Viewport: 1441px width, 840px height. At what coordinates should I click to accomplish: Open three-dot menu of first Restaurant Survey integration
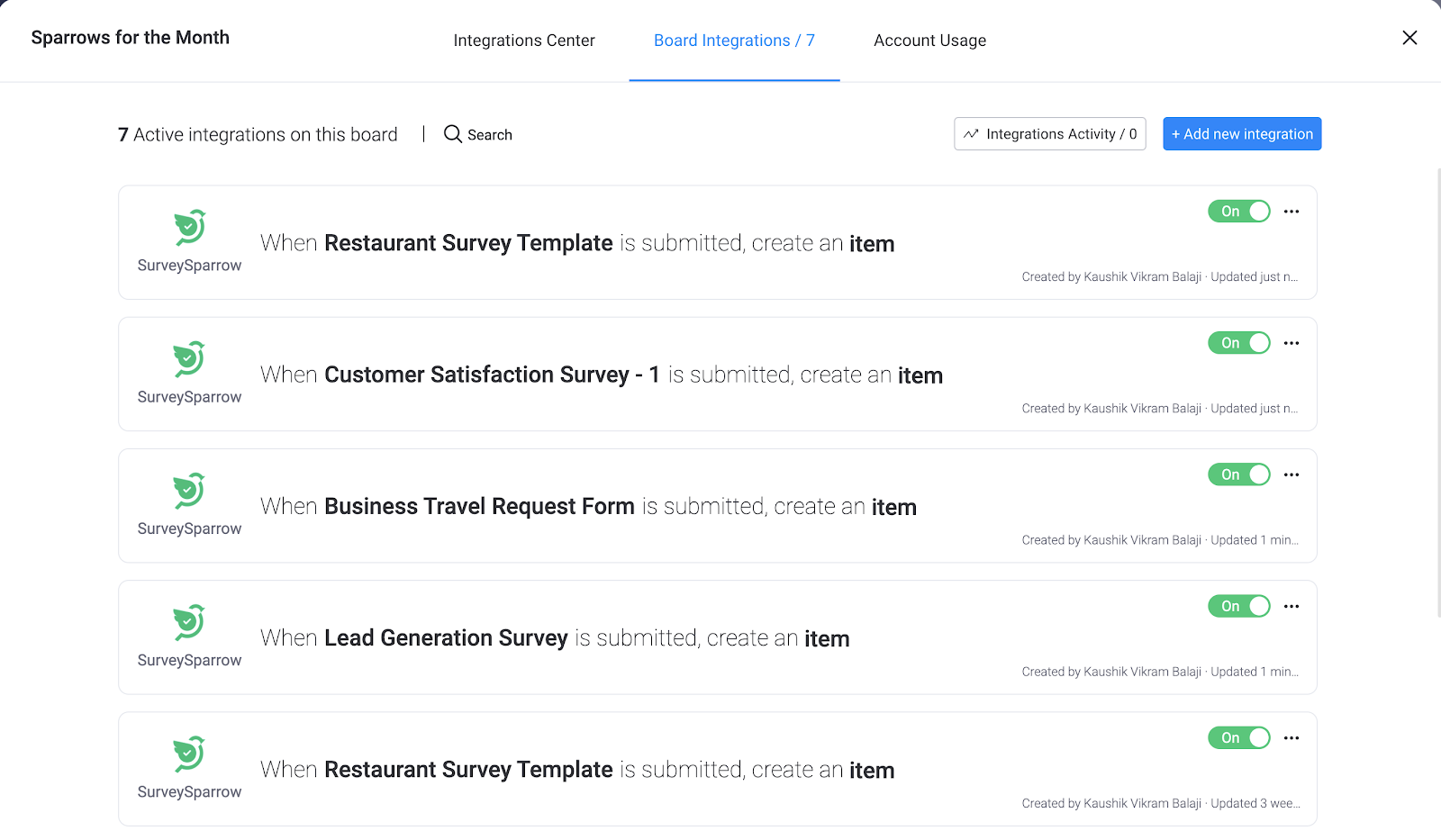pyautogui.click(x=1291, y=212)
